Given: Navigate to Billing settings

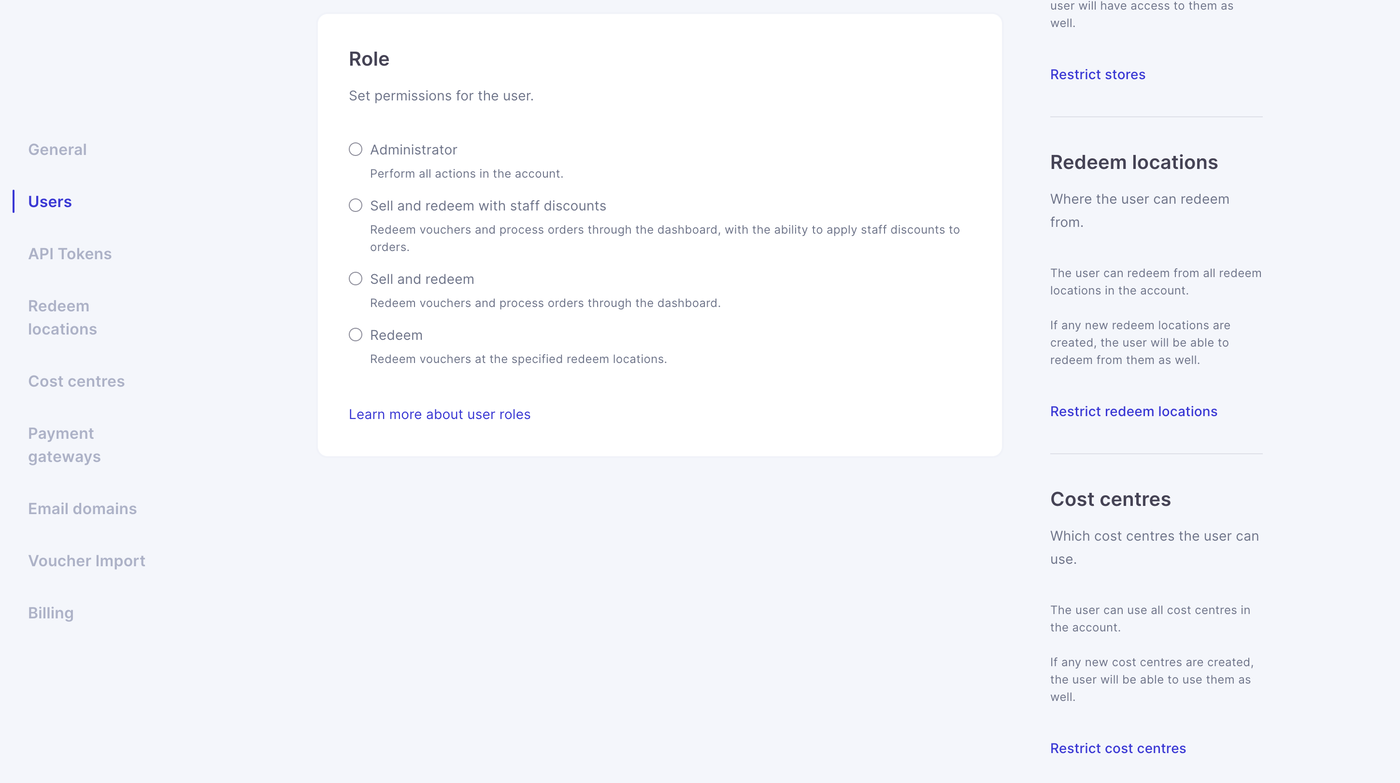Looking at the screenshot, I should pos(51,613).
